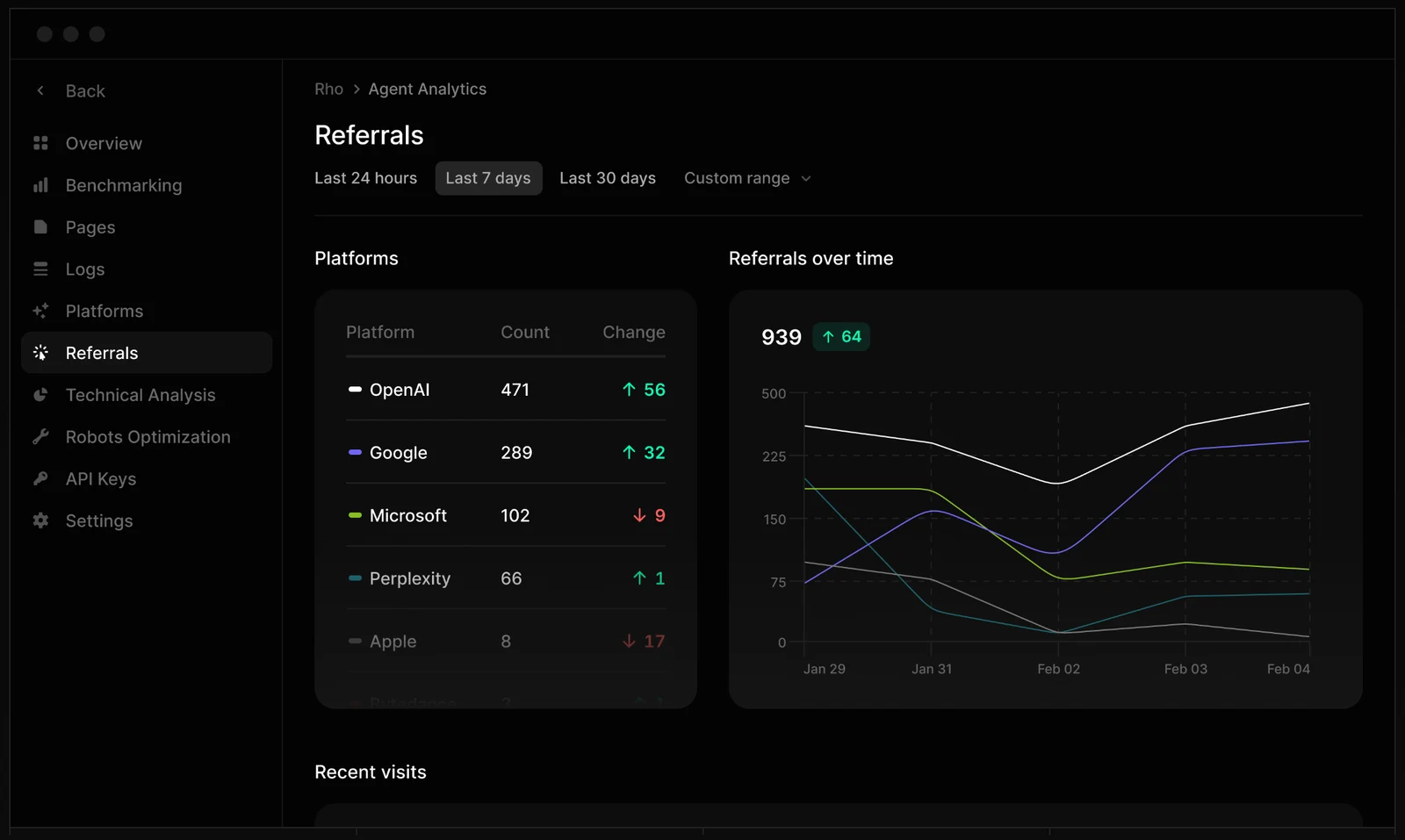1405x840 pixels.
Task: Click the Custom range chevron arrow
Action: [x=806, y=178]
